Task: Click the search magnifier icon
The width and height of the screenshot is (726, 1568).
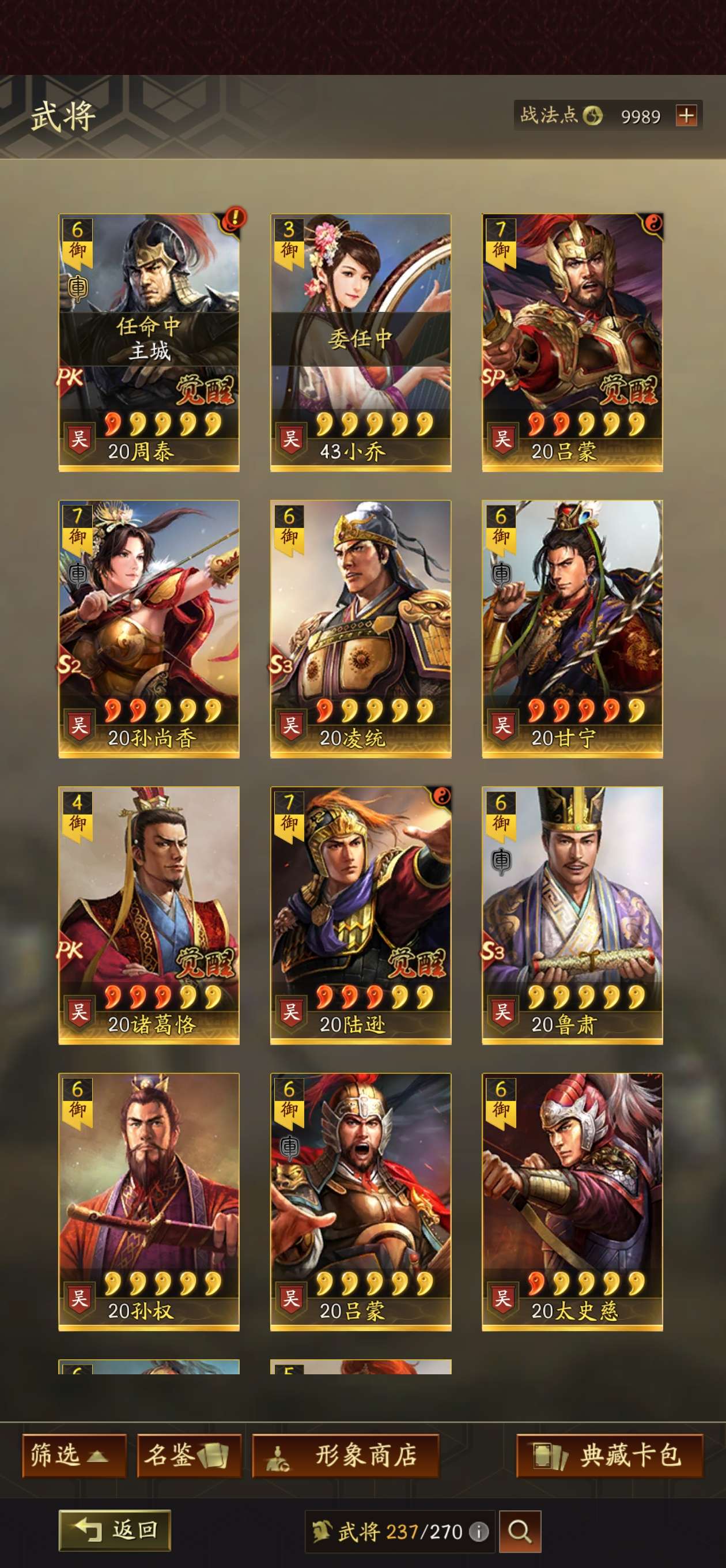Action: pyautogui.click(x=520, y=1531)
